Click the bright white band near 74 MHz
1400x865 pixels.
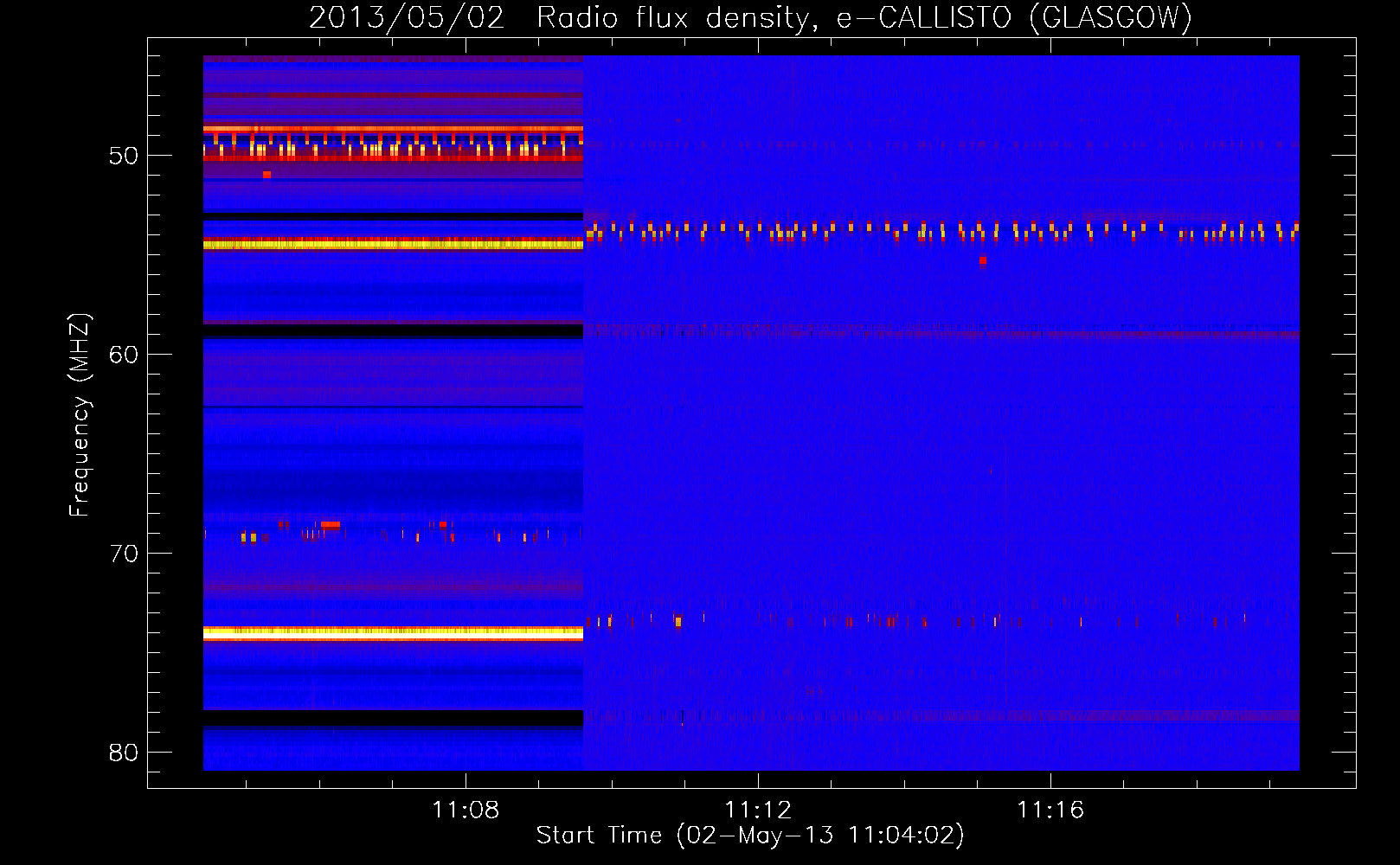[393, 634]
